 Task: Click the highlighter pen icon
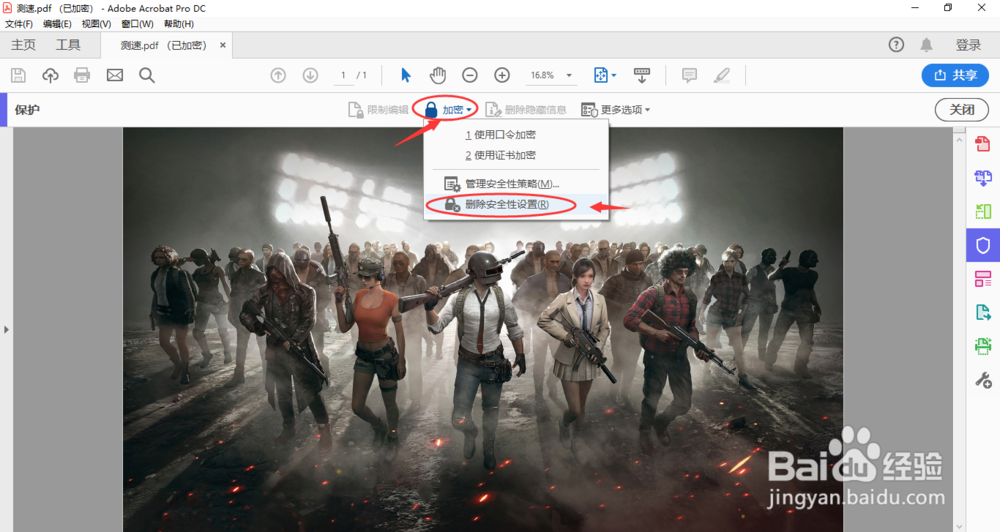722,75
